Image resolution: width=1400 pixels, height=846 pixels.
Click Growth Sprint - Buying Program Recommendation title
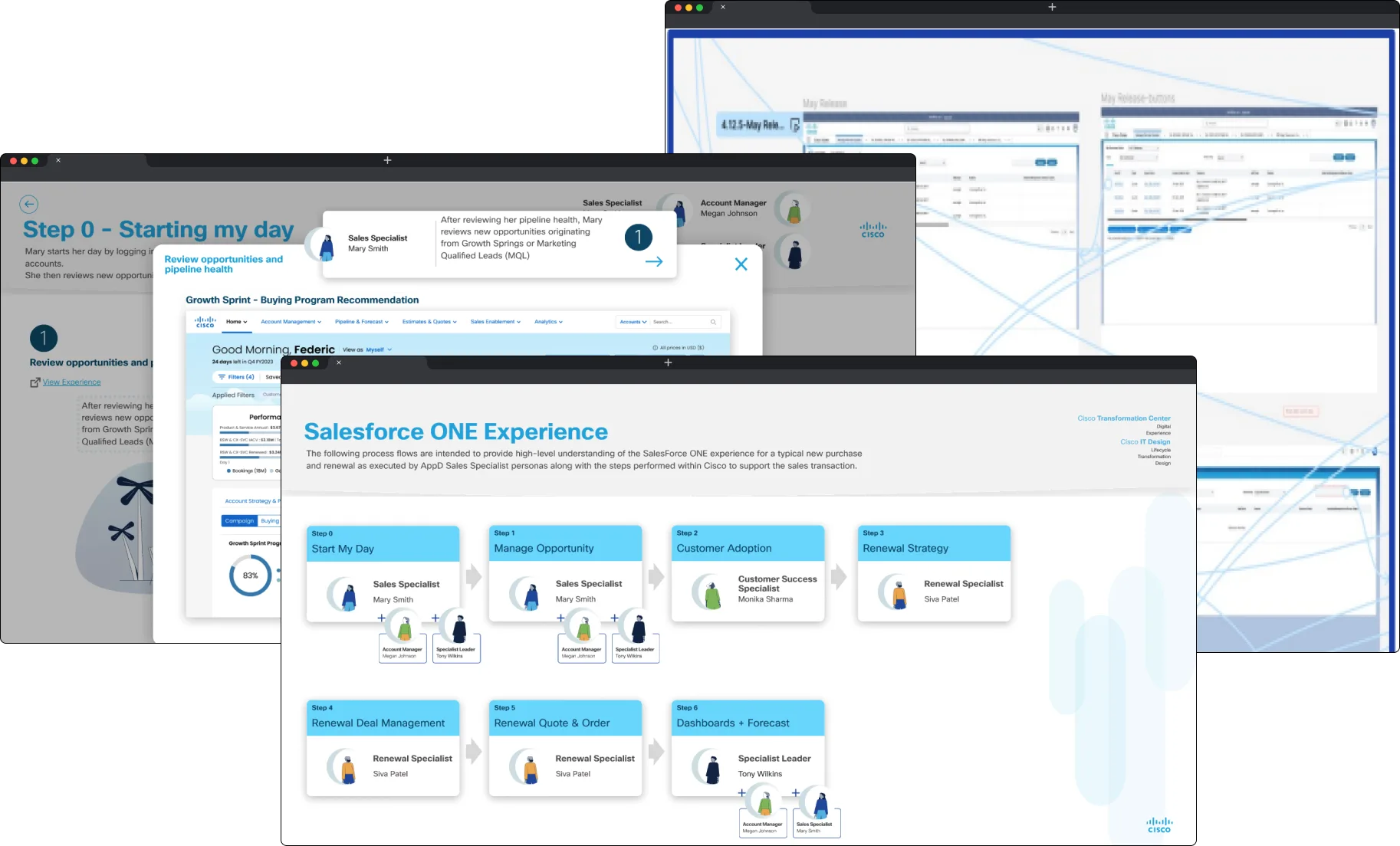(x=302, y=300)
